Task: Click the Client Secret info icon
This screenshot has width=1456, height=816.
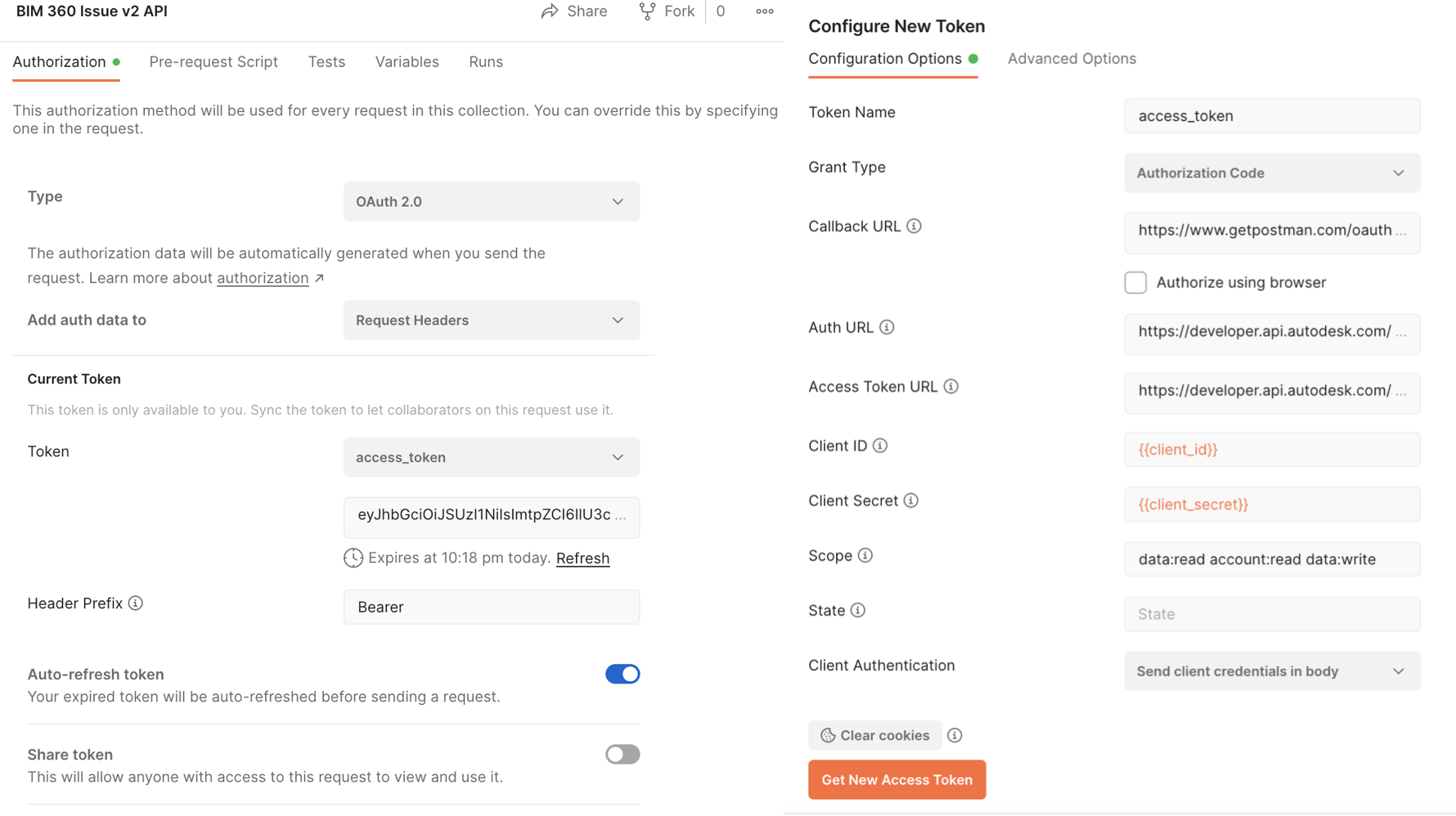Action: (911, 500)
